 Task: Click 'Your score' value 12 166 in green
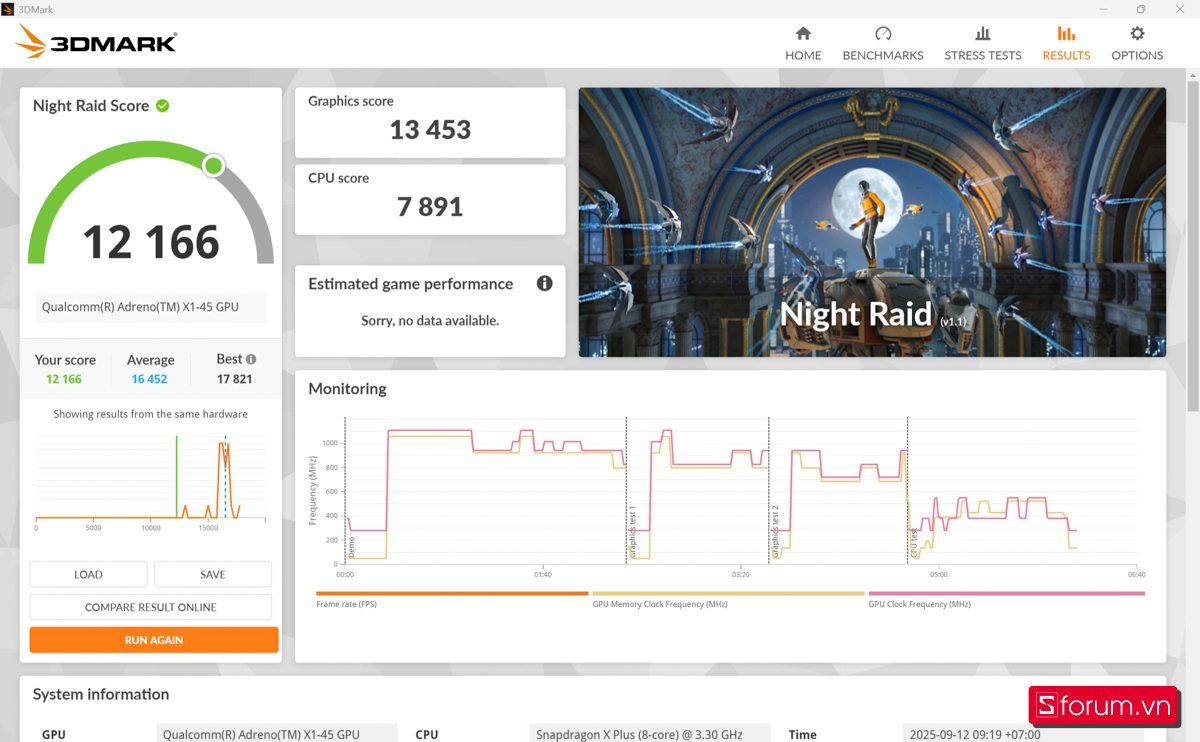64,379
